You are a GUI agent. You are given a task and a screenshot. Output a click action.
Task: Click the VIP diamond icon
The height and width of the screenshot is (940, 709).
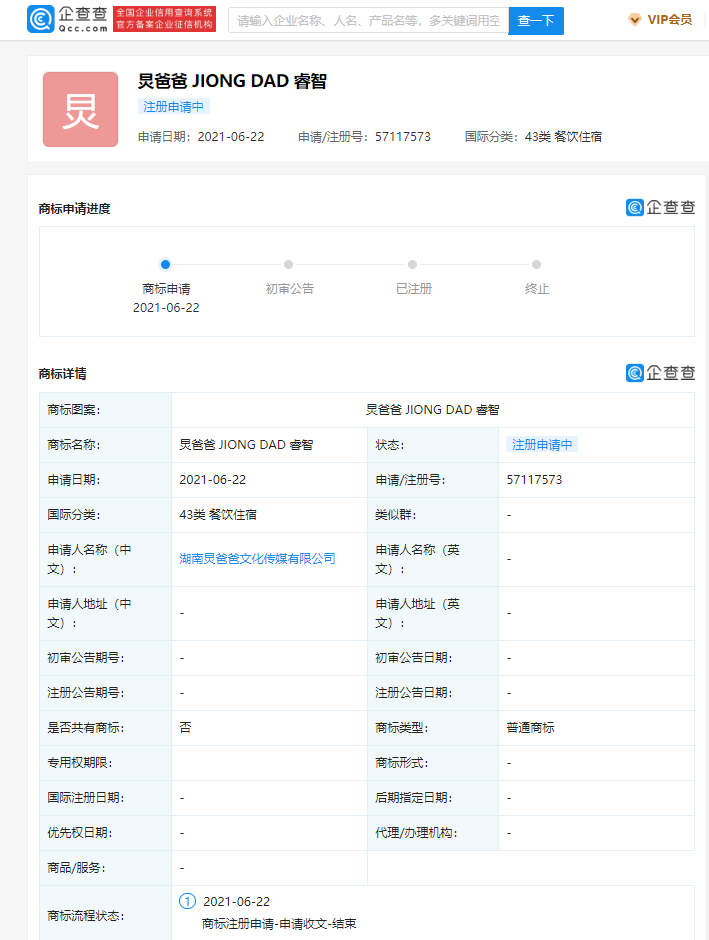click(635, 20)
